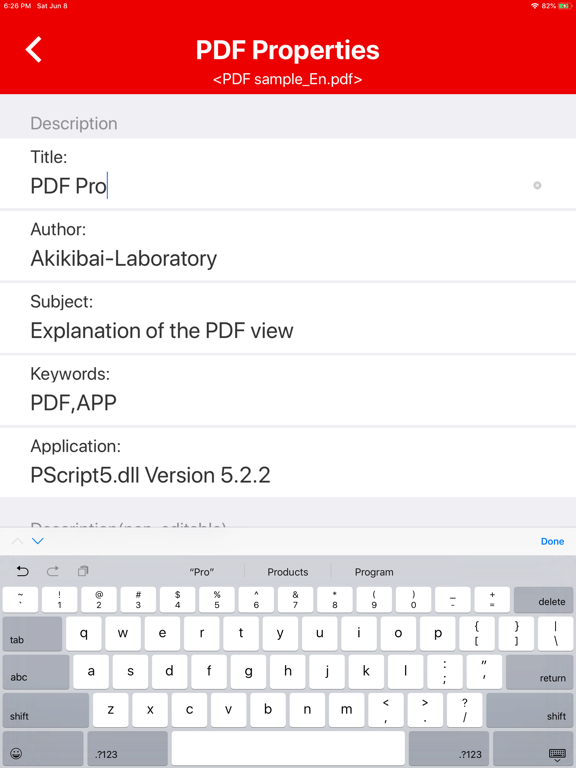Image resolution: width=576 pixels, height=768 pixels.
Task: Tap the 2 and at-sign key
Action: [x=99, y=600]
